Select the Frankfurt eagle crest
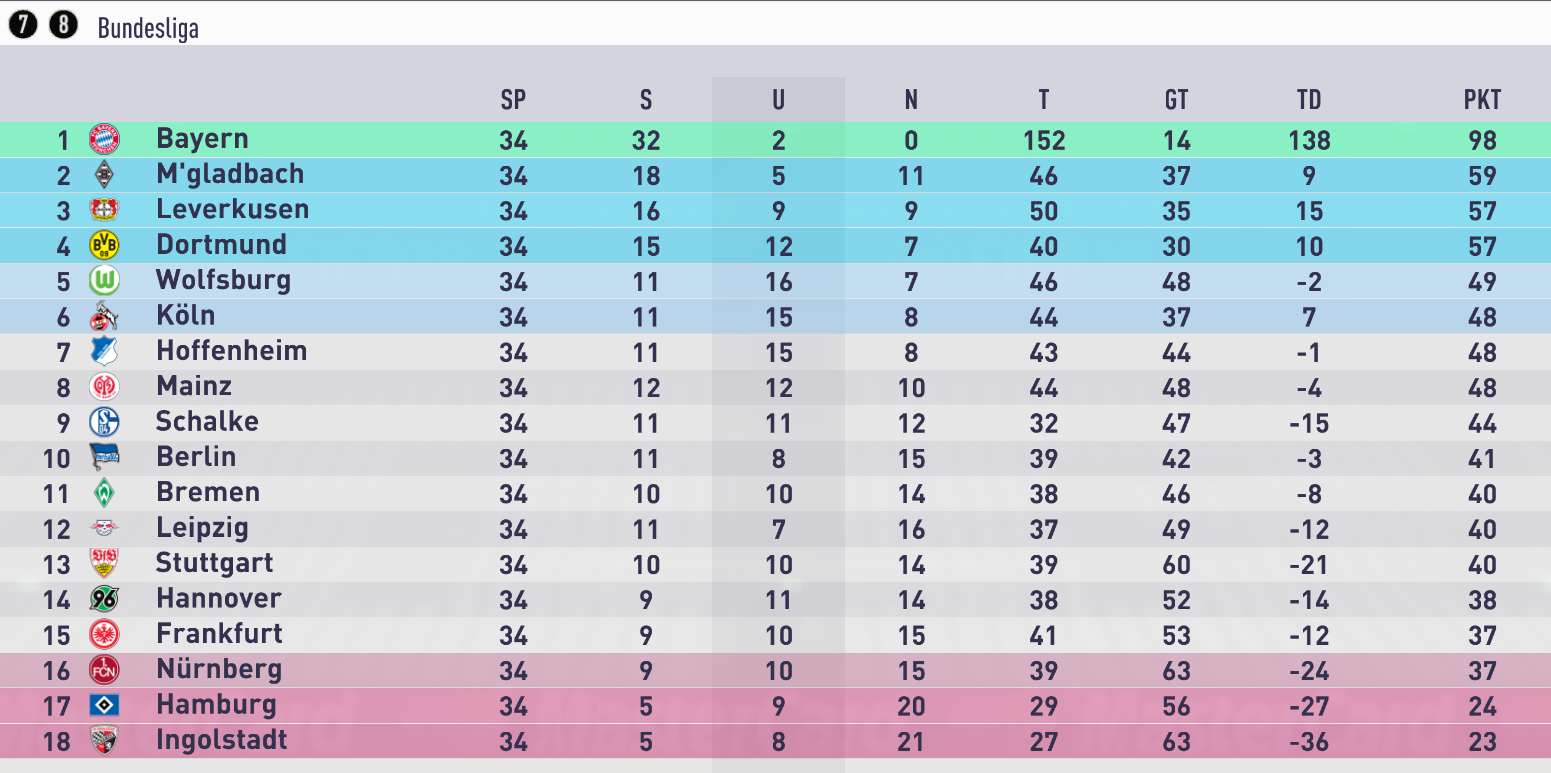The image size is (1551, 773). (104, 634)
